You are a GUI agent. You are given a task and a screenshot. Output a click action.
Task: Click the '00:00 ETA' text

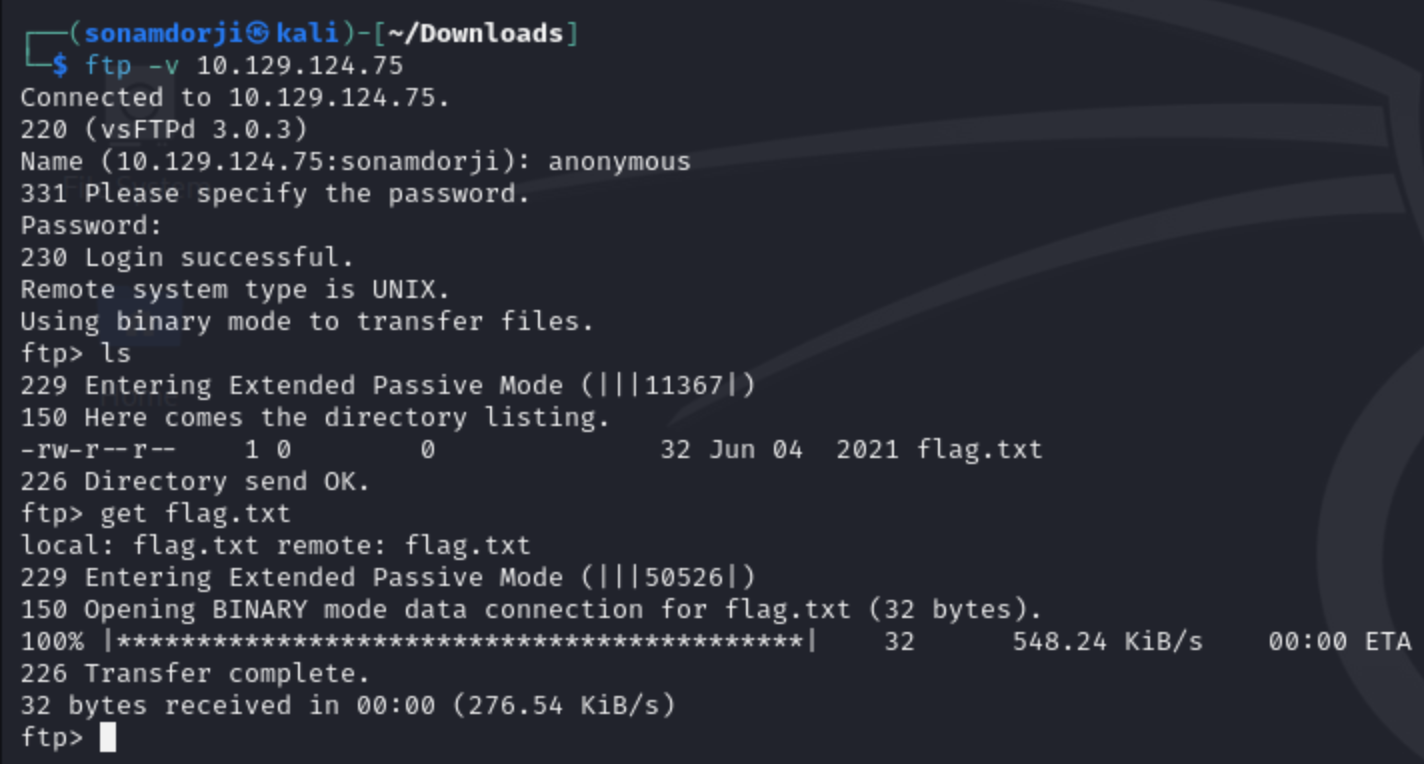pyautogui.click(x=1339, y=642)
